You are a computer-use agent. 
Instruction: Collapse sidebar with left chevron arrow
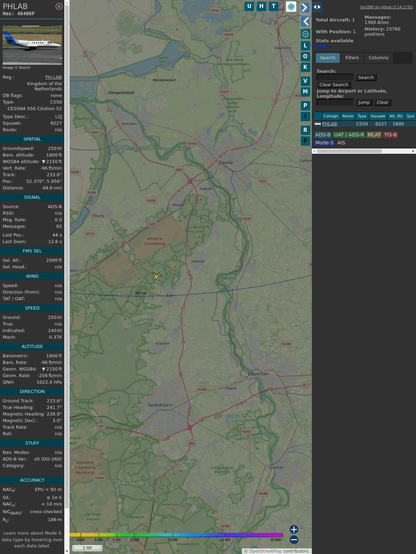(305, 22)
